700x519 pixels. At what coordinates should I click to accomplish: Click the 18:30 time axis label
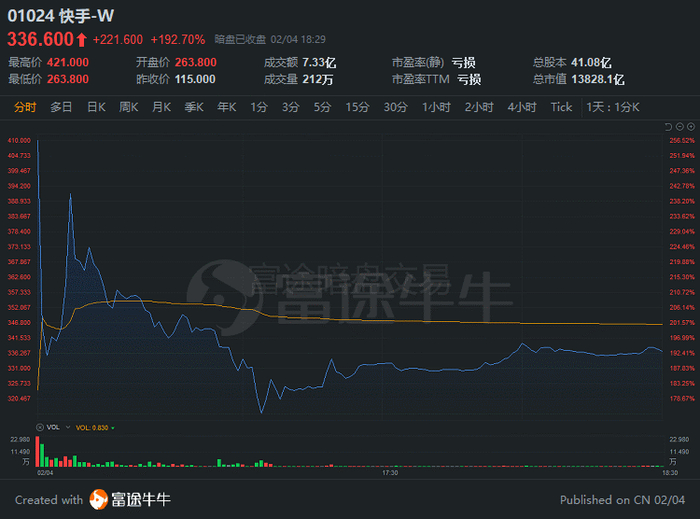coord(670,473)
